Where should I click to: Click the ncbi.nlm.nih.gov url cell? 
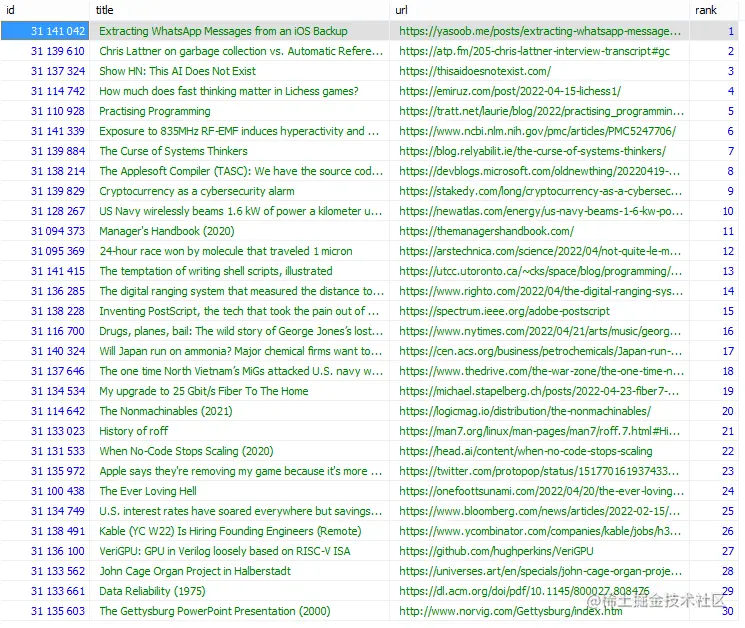point(539,131)
